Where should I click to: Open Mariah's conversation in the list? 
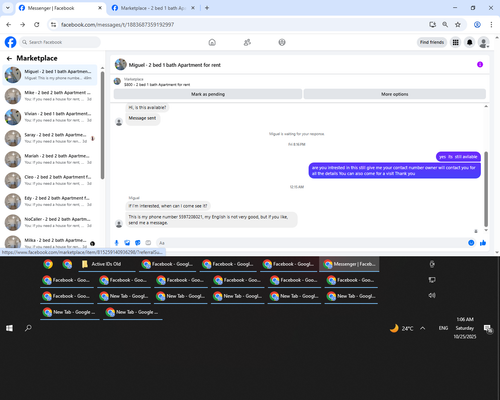point(50,159)
